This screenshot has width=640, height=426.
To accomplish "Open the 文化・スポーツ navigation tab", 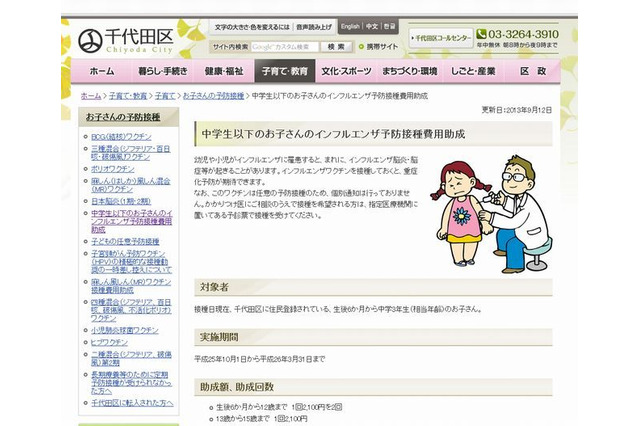I will pyautogui.click(x=346, y=71).
